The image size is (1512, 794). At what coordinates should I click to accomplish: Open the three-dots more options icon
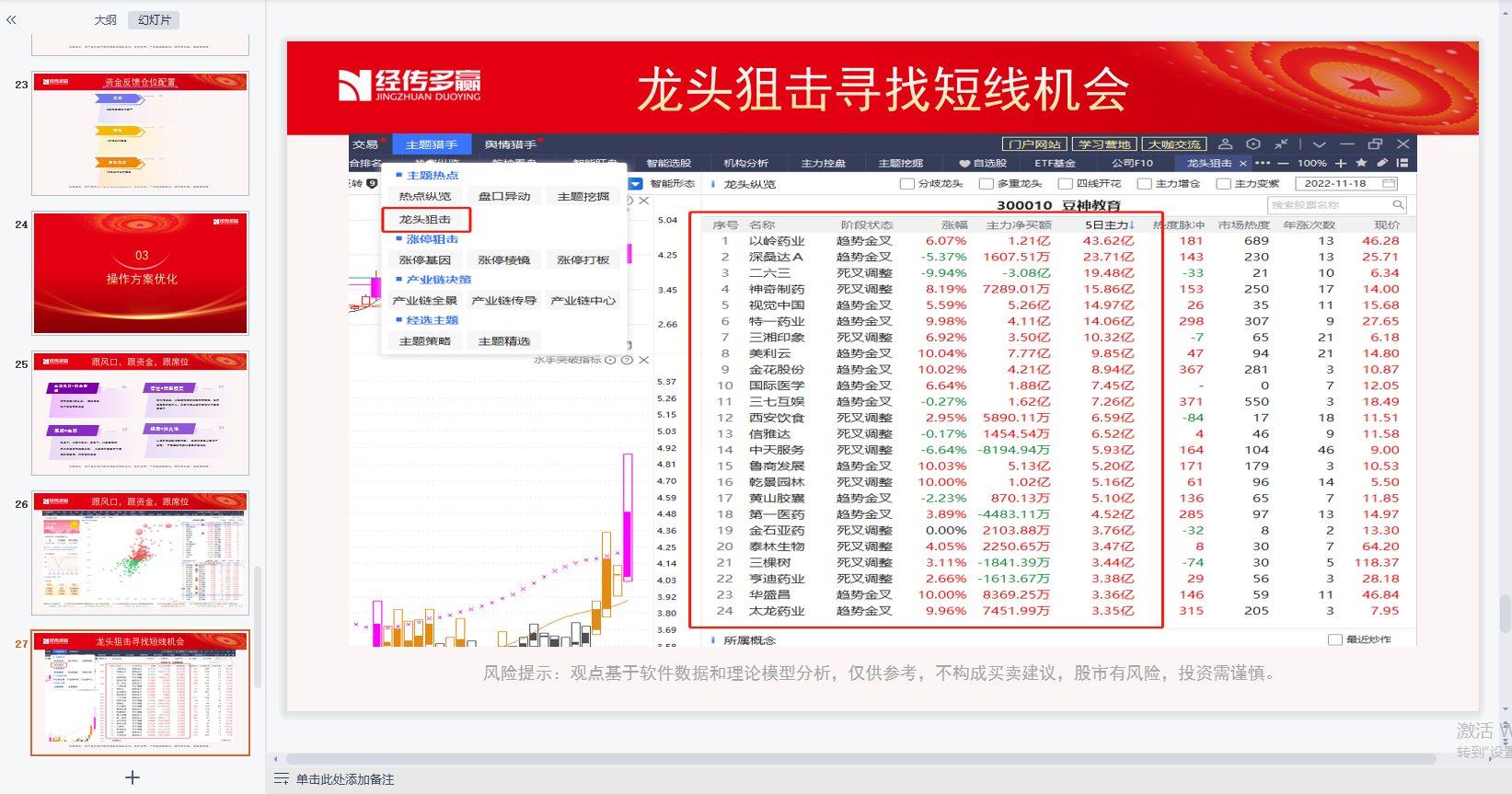pos(1263,163)
